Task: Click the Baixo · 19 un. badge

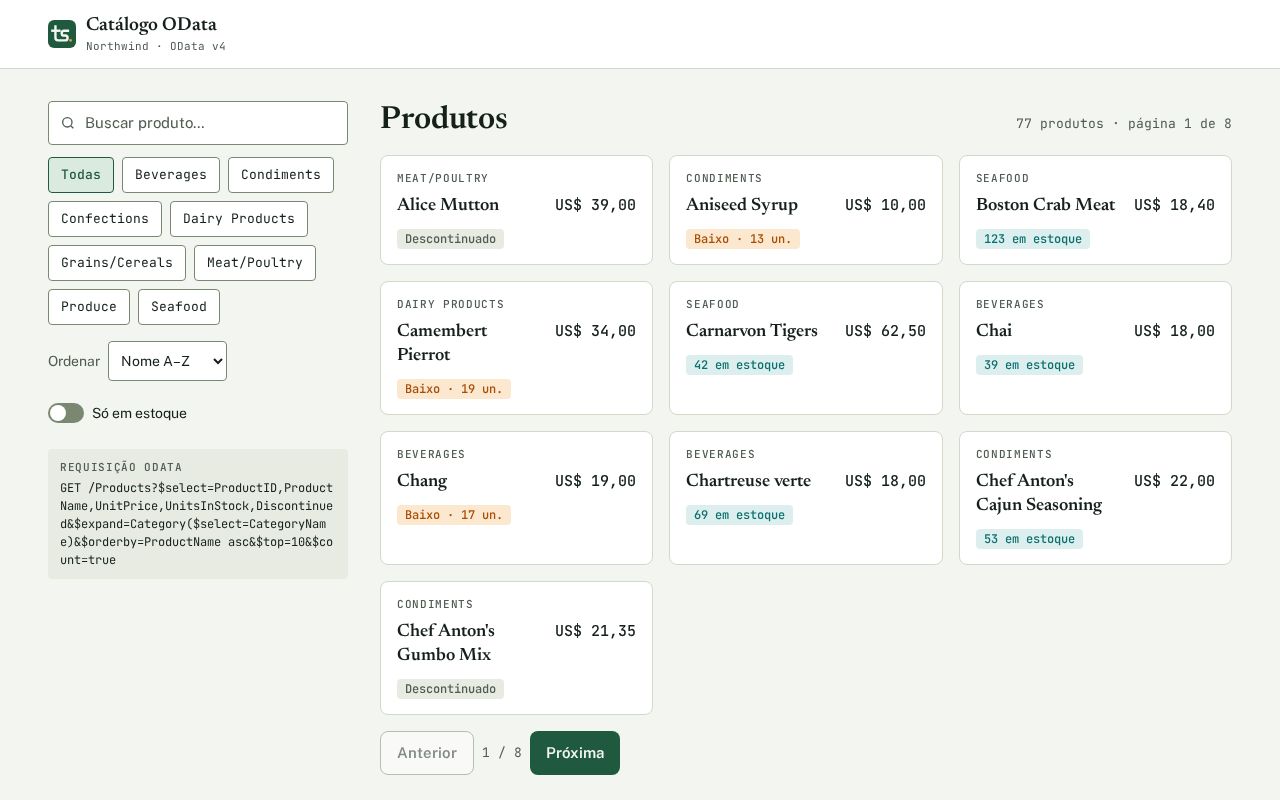Action: [454, 389]
